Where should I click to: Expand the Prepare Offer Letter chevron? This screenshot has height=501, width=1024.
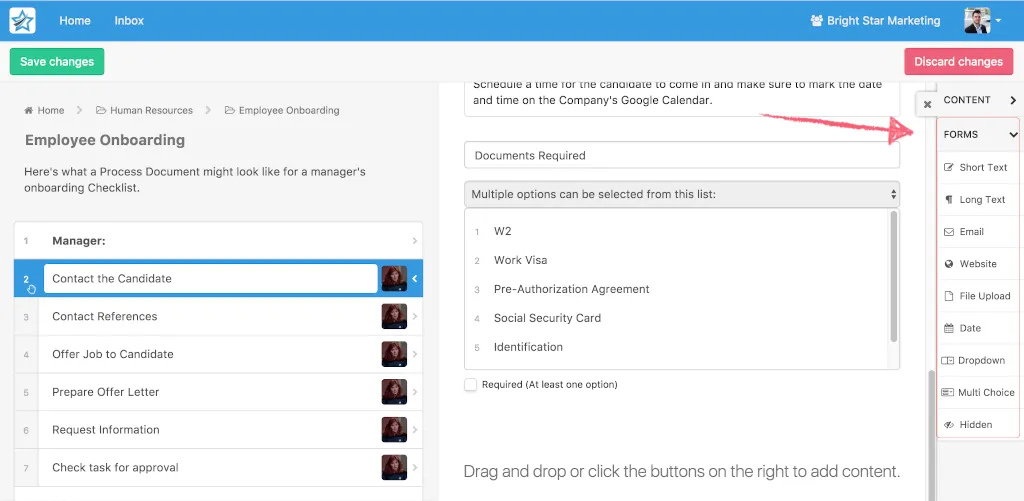pyautogui.click(x=415, y=392)
